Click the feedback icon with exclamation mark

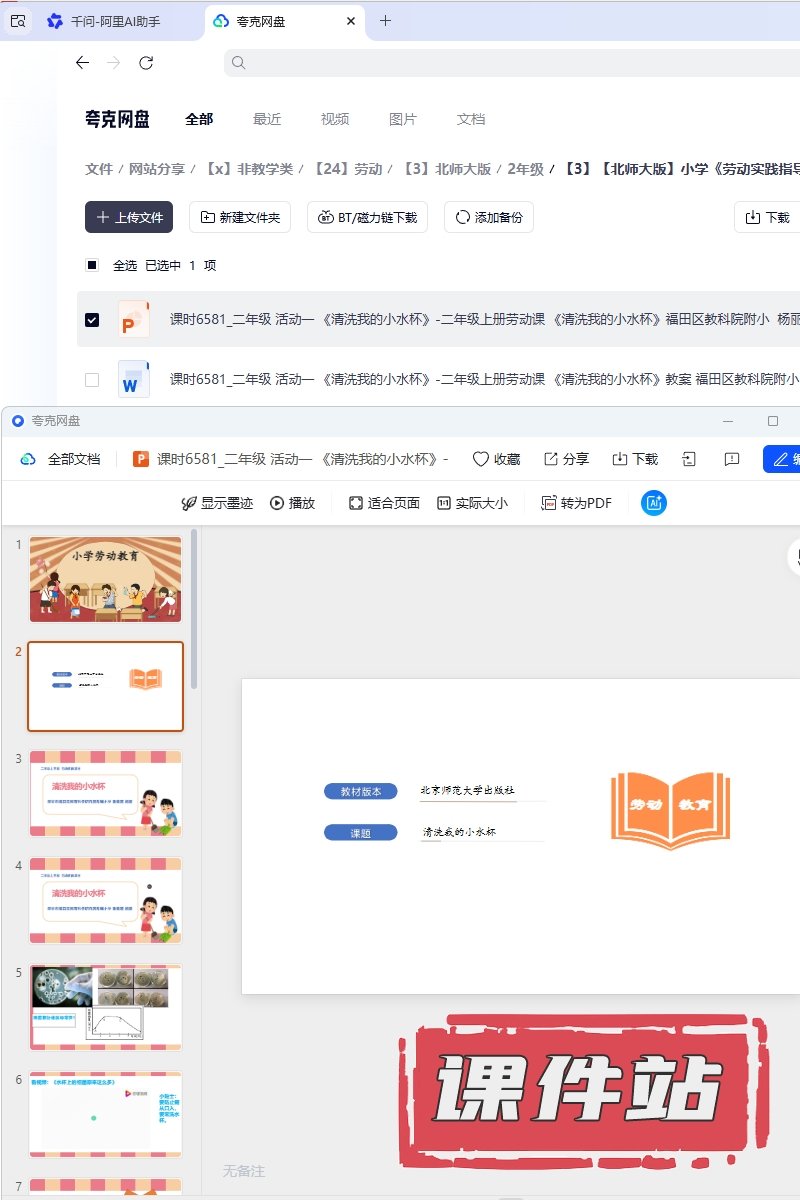pyautogui.click(x=732, y=459)
